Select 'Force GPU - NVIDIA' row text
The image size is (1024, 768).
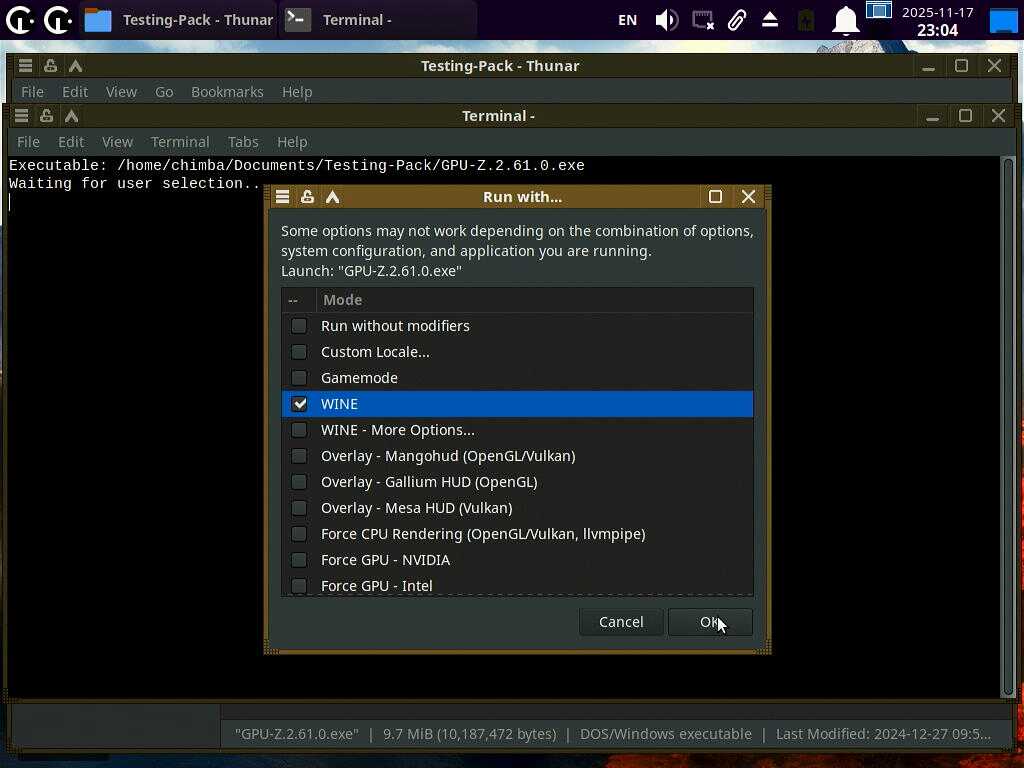point(385,560)
